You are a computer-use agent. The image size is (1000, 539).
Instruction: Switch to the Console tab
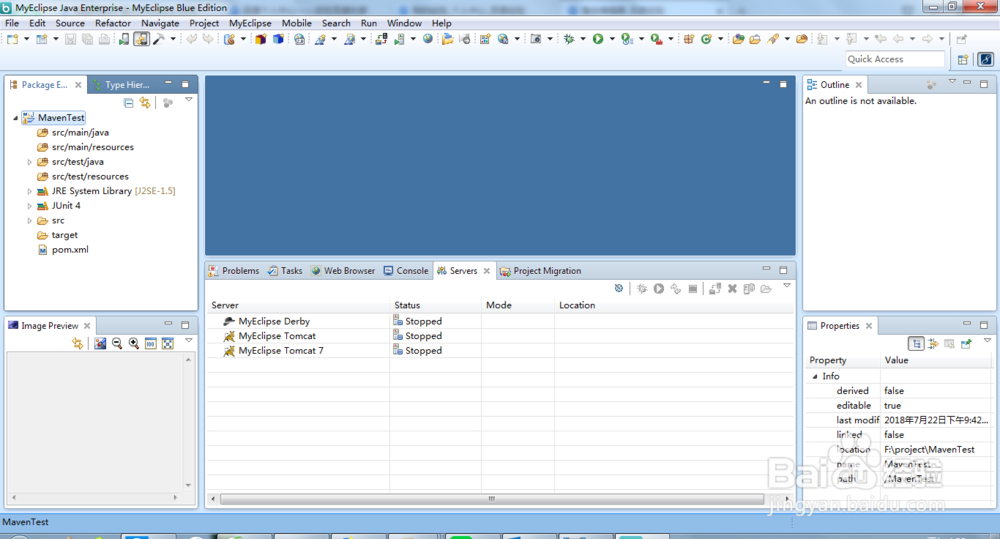[406, 271]
